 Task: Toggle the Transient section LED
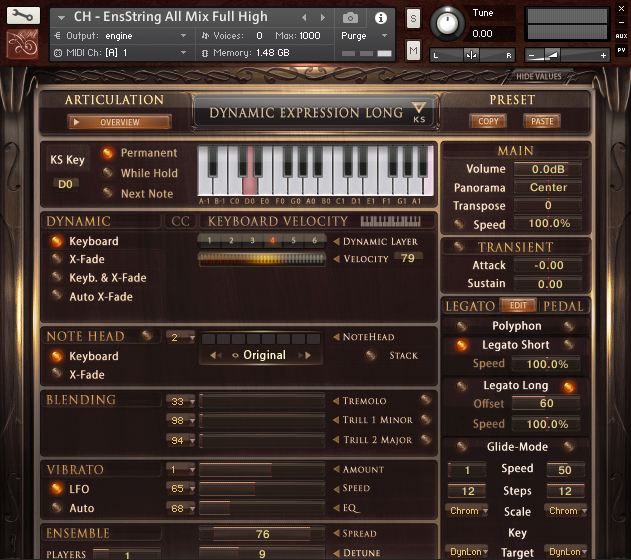point(459,246)
